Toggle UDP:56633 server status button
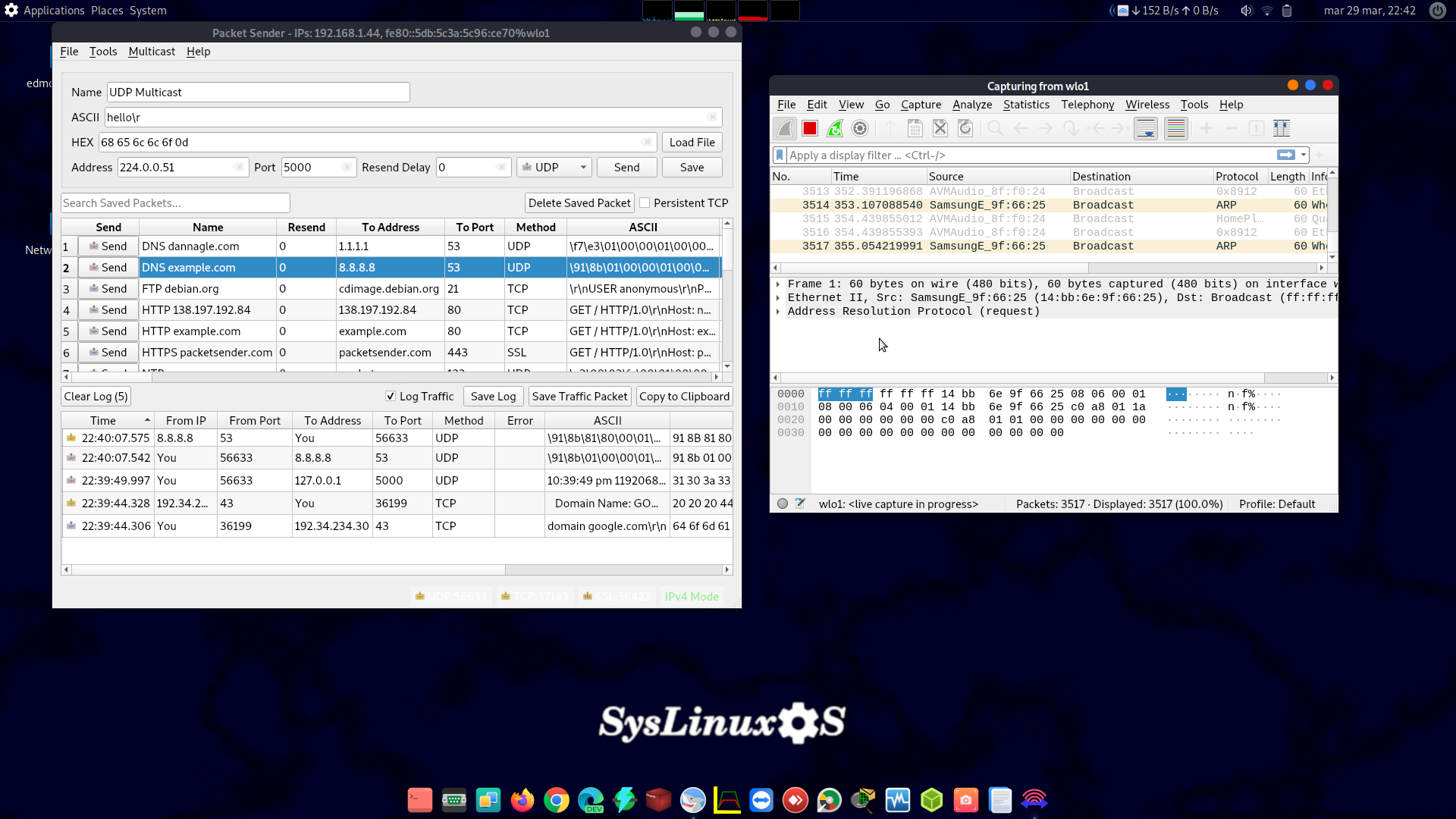Image resolution: width=1456 pixels, height=819 pixels. pos(450,597)
